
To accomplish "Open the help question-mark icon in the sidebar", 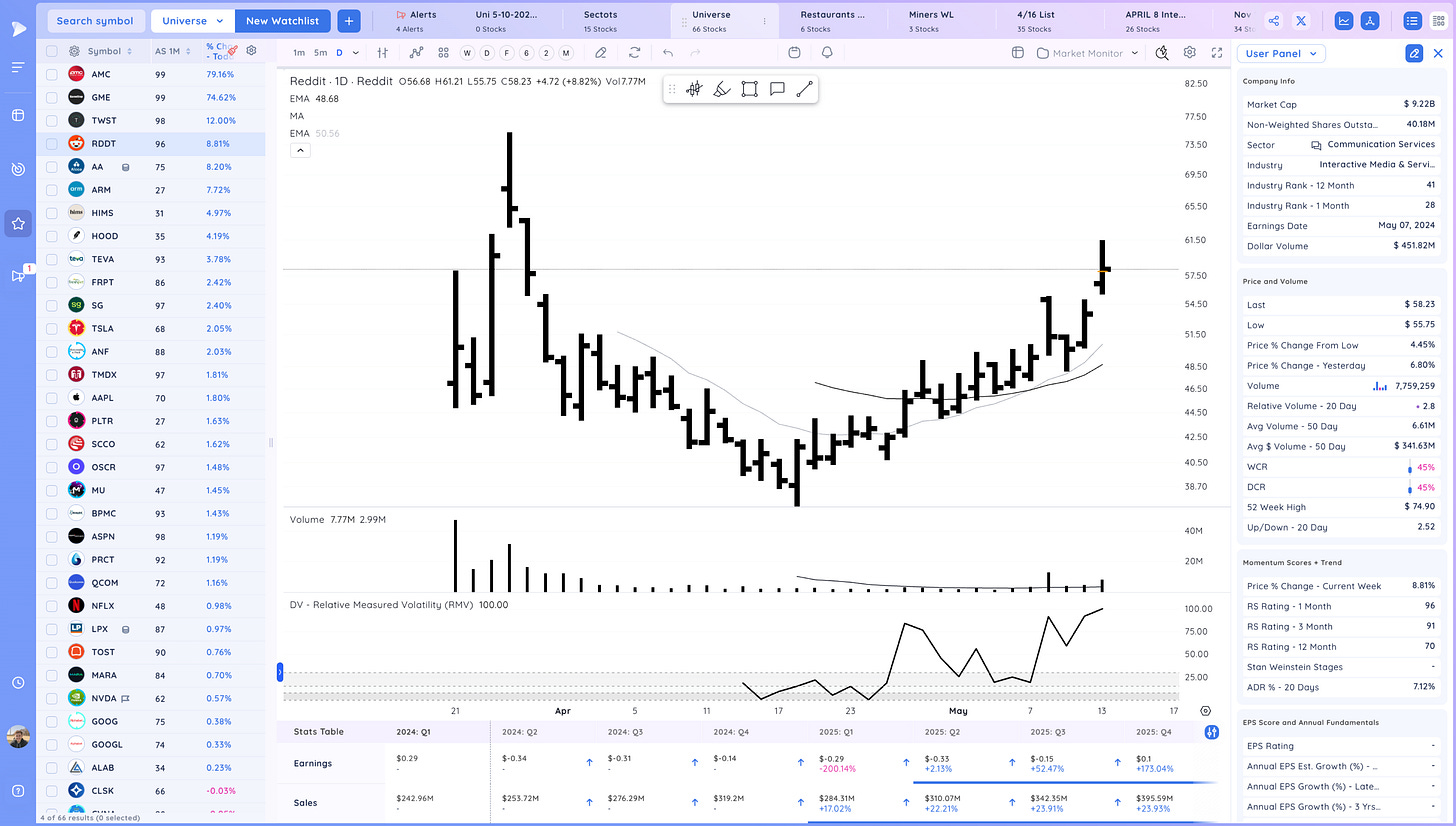I will click(x=18, y=789).
